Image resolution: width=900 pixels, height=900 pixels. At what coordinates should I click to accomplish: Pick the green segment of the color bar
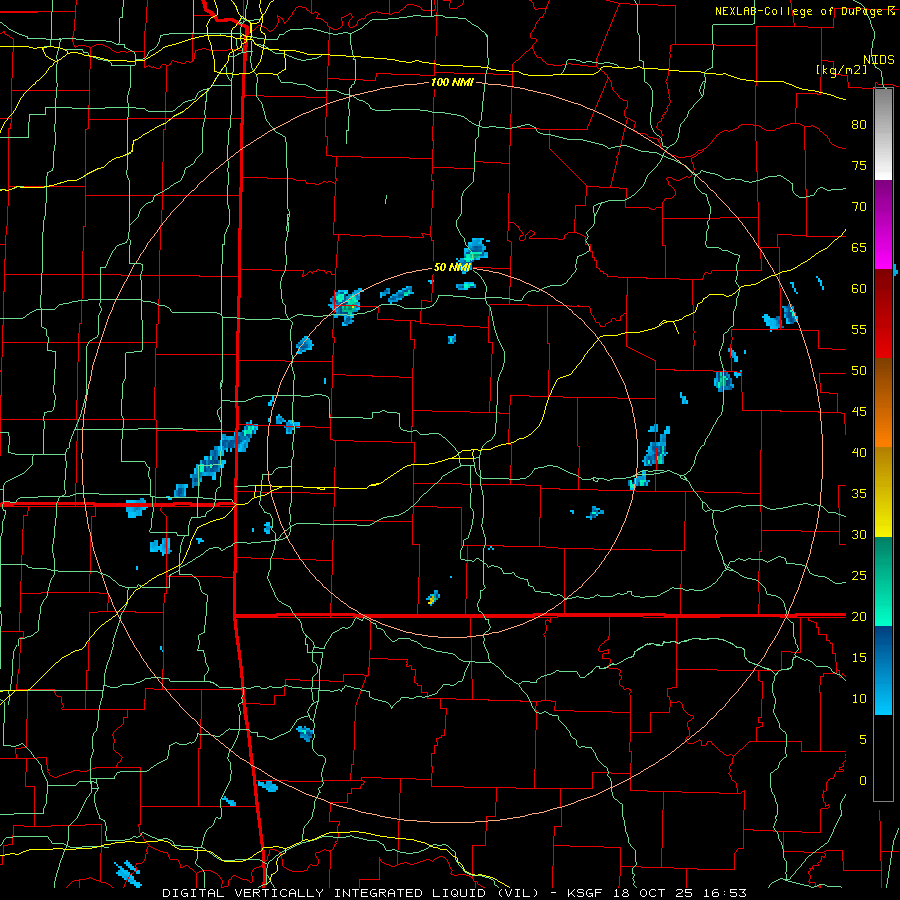point(883,581)
